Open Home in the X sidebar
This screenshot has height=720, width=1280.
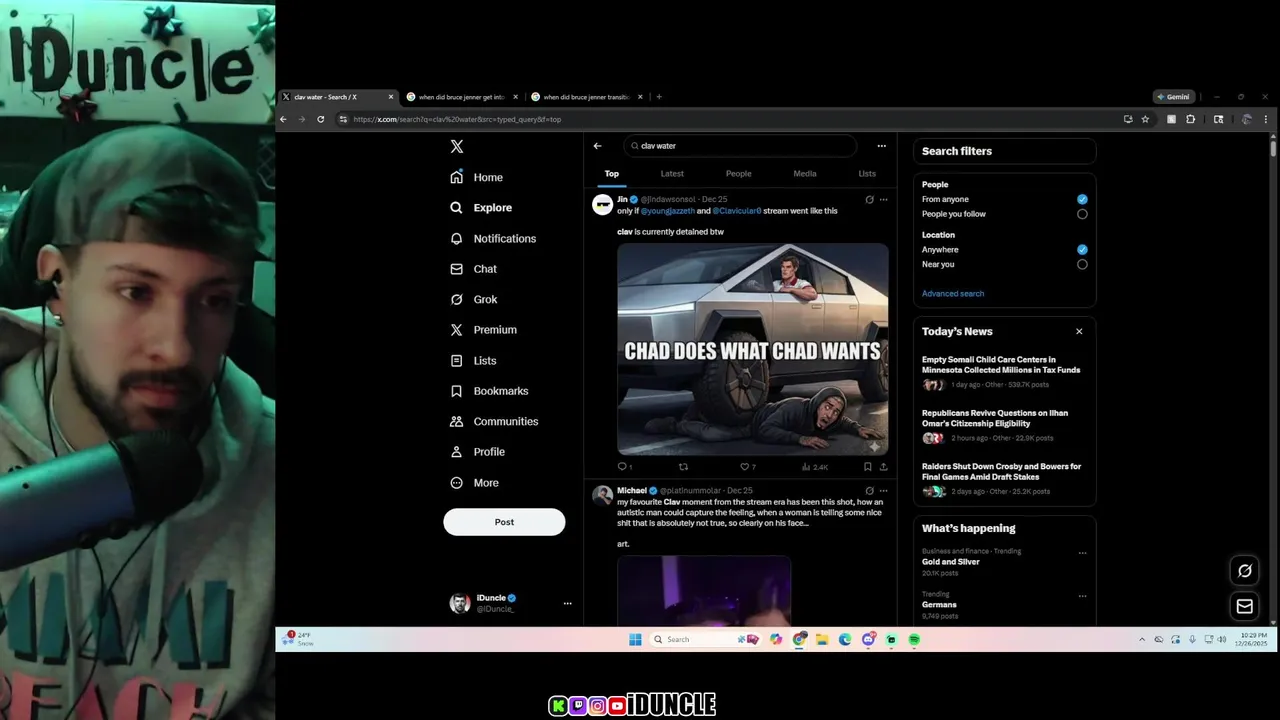(x=476, y=177)
